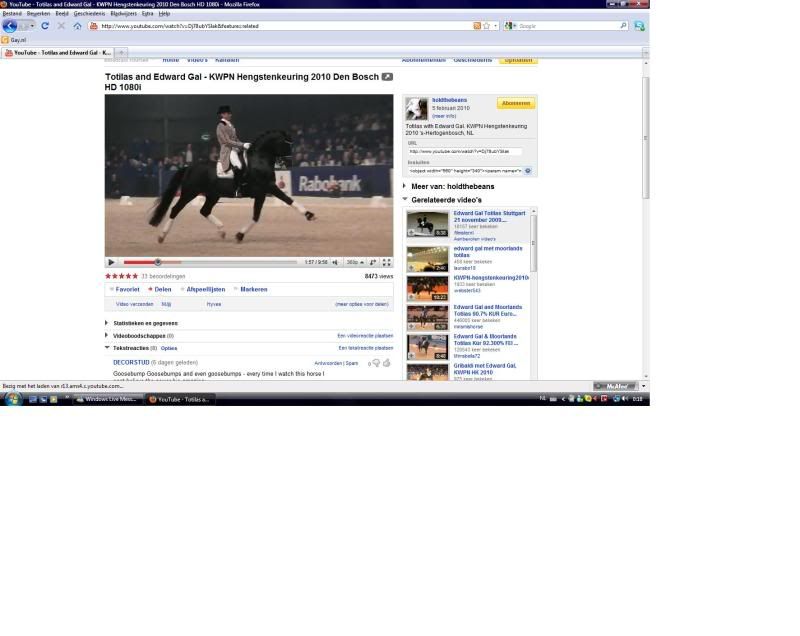The height and width of the screenshot is (636, 800).
Task: Expand Statistieken en gegevens section
Action: coord(107,323)
